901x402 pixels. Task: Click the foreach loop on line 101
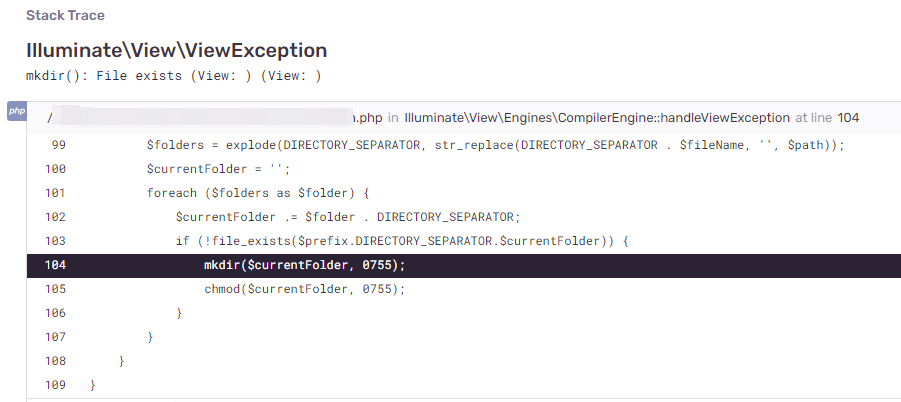(x=258, y=193)
